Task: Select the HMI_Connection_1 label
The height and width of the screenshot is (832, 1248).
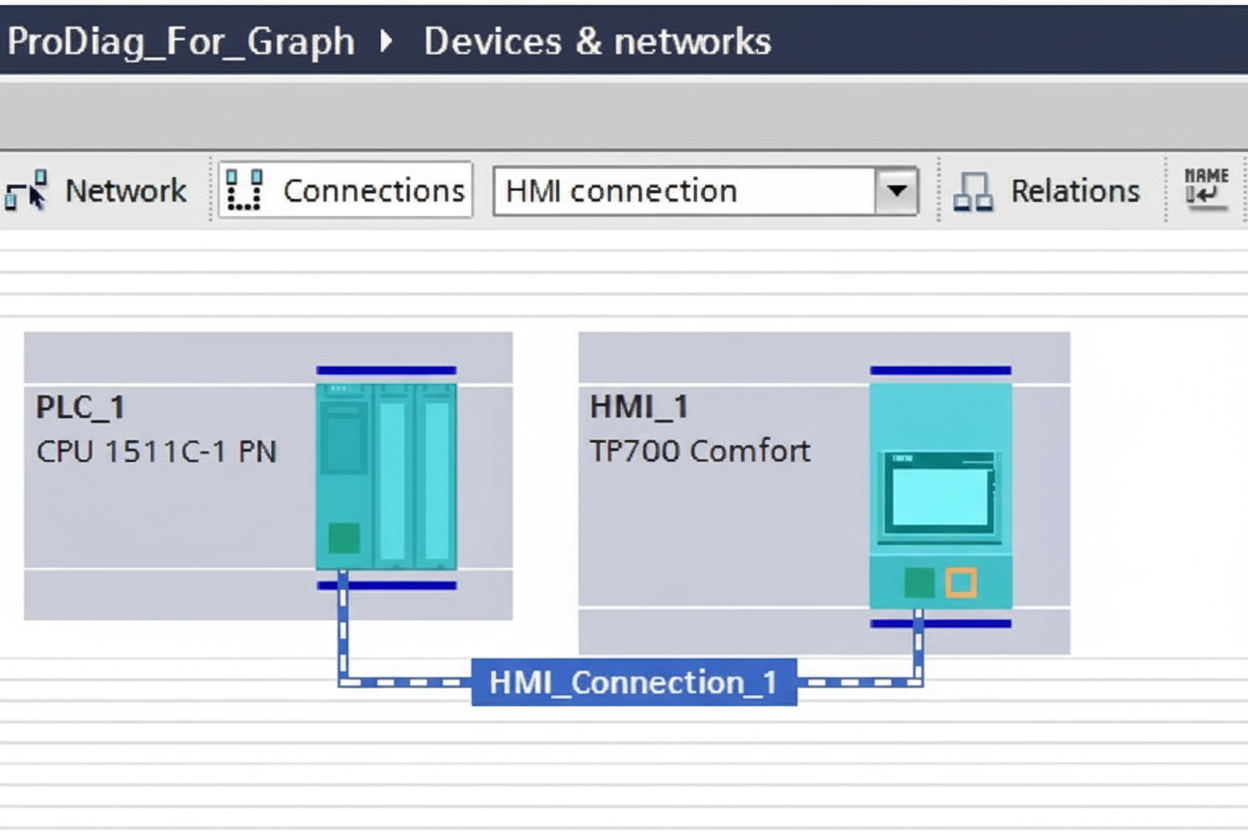Action: [x=634, y=683]
